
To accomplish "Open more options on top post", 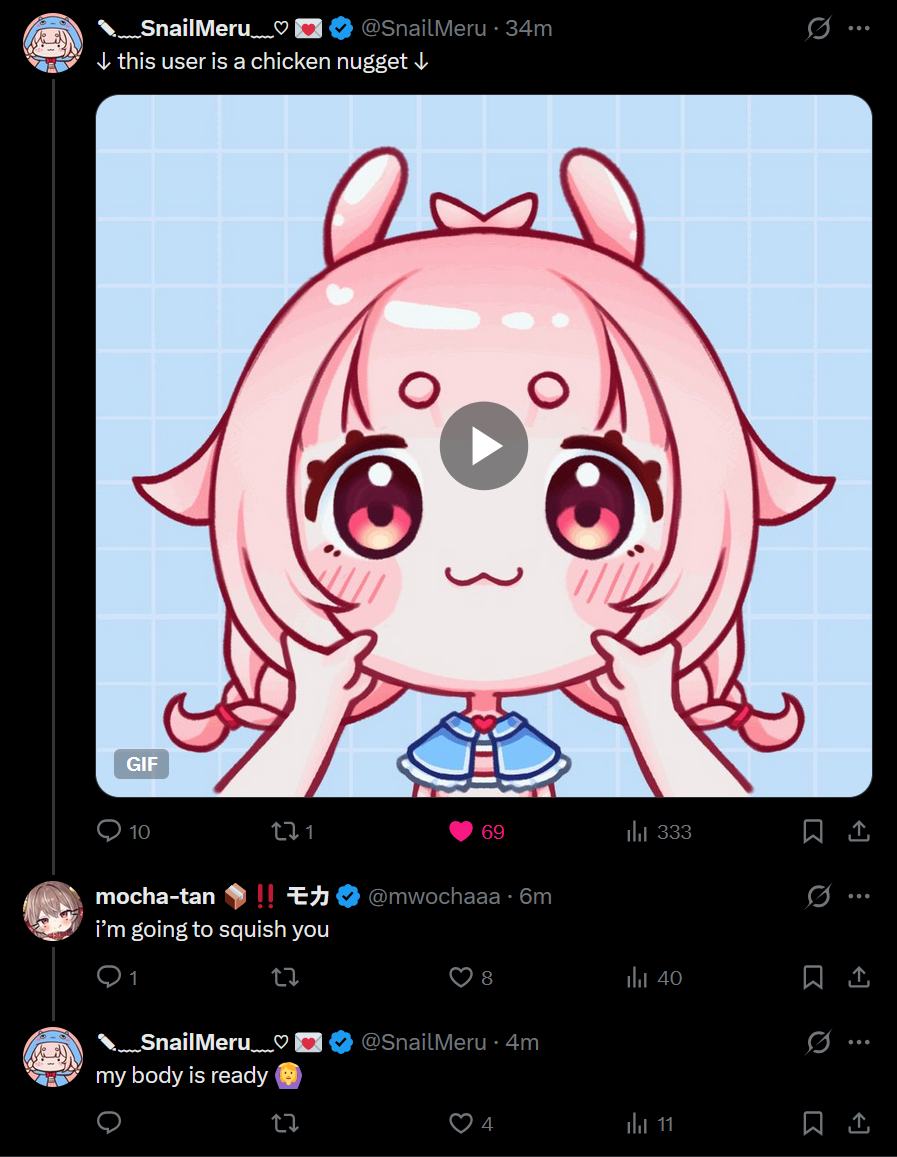I will [859, 28].
